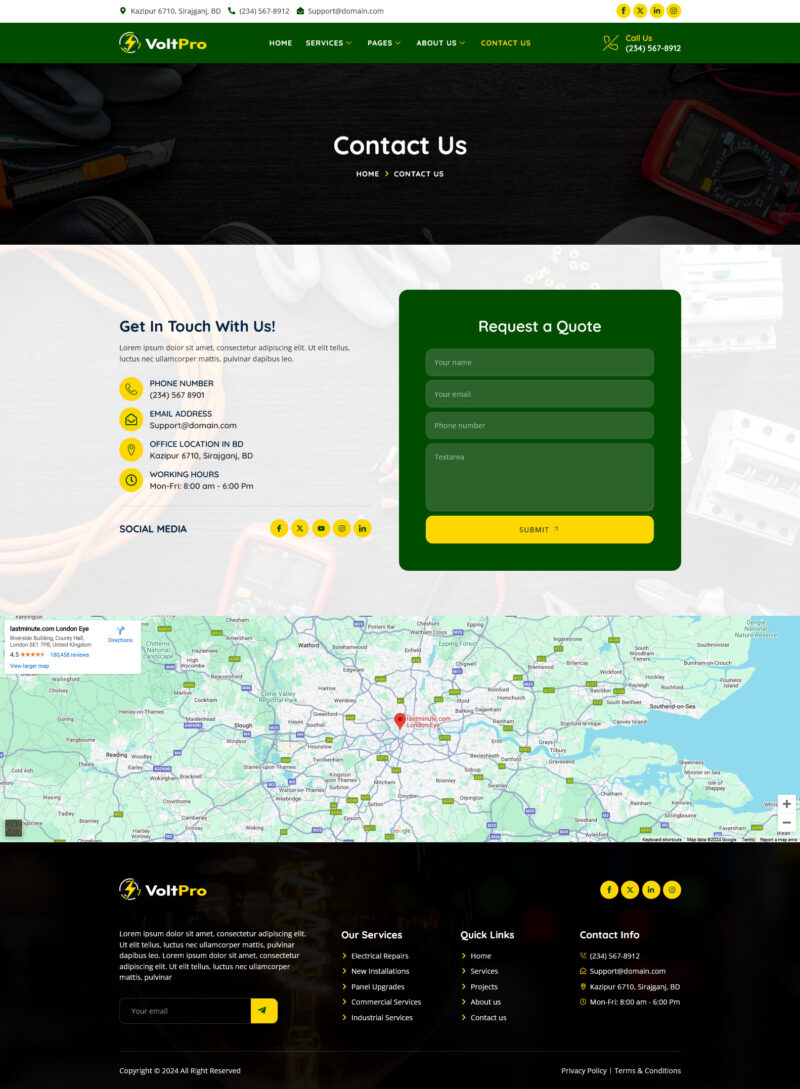Click Home under Quick Links
Viewport: 800px width, 1089px height.
coord(481,956)
